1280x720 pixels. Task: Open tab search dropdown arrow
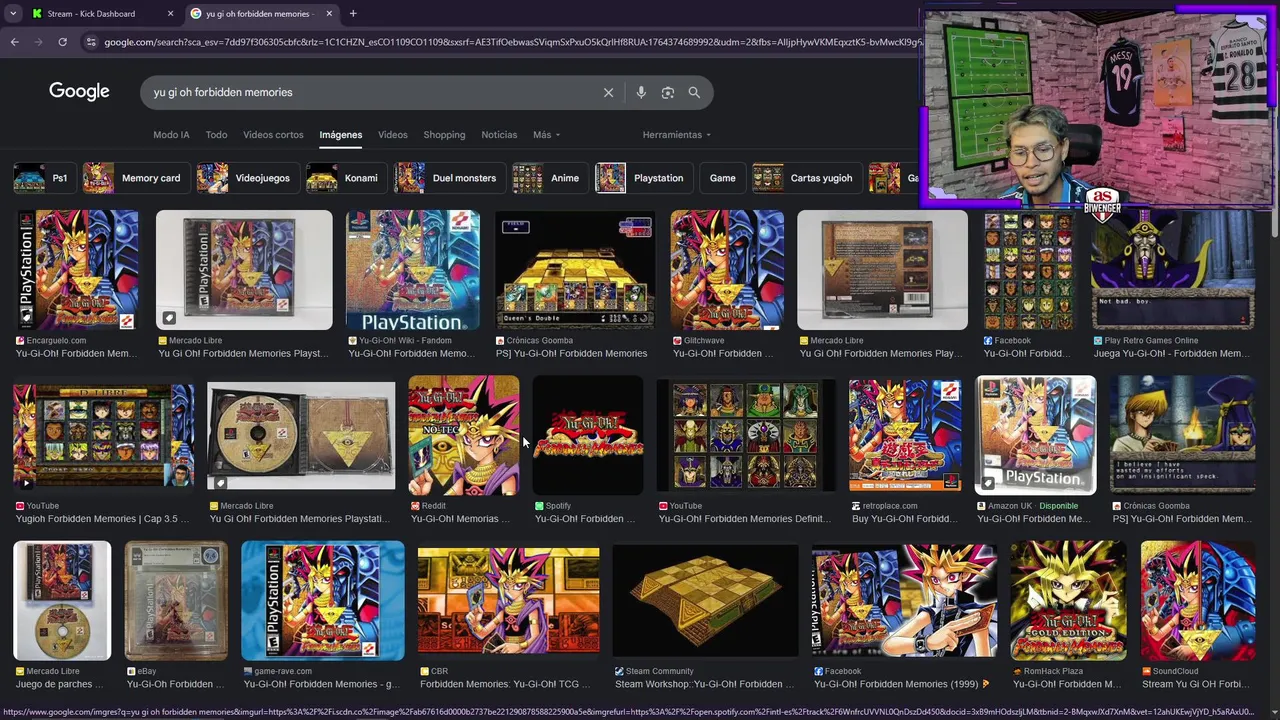click(x=13, y=14)
